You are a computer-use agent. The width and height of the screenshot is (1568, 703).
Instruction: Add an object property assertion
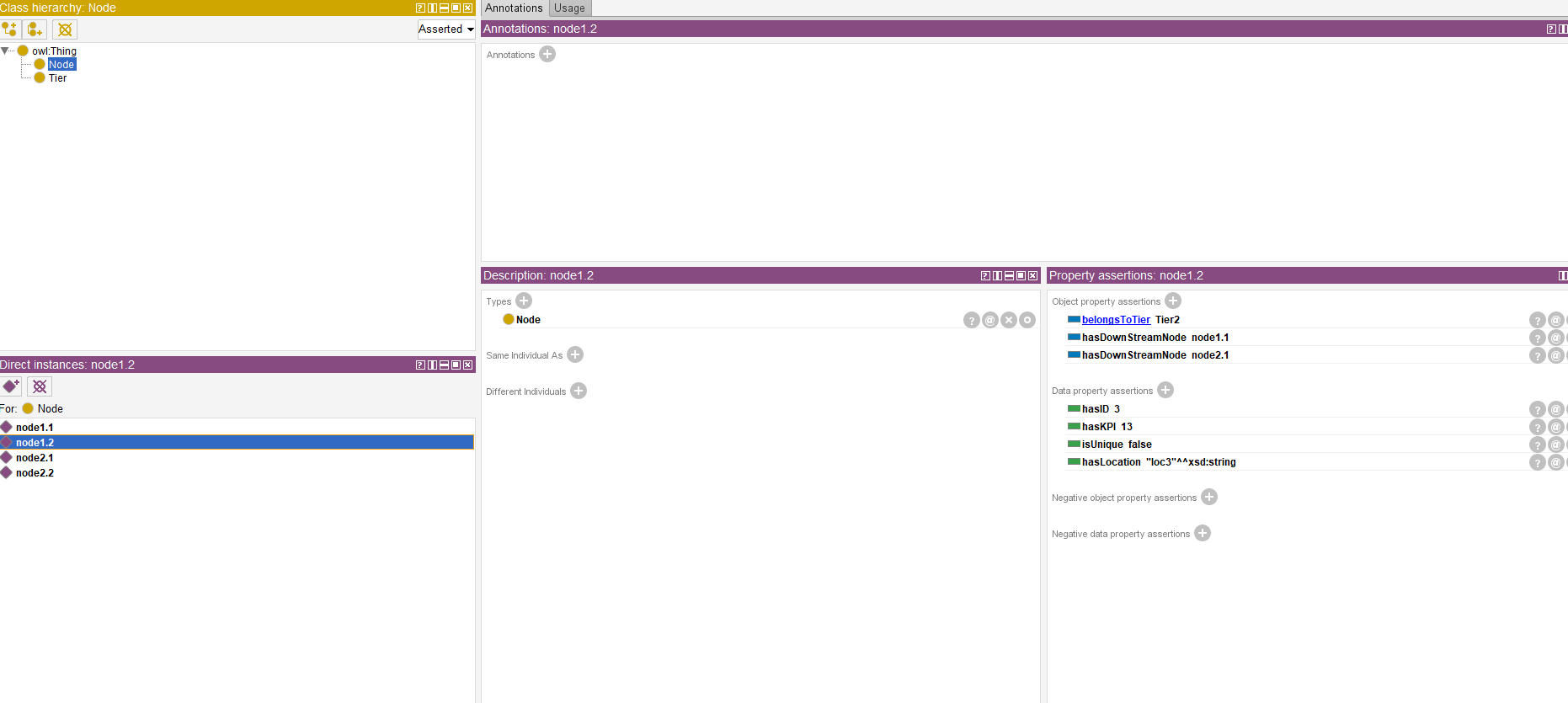click(1173, 301)
